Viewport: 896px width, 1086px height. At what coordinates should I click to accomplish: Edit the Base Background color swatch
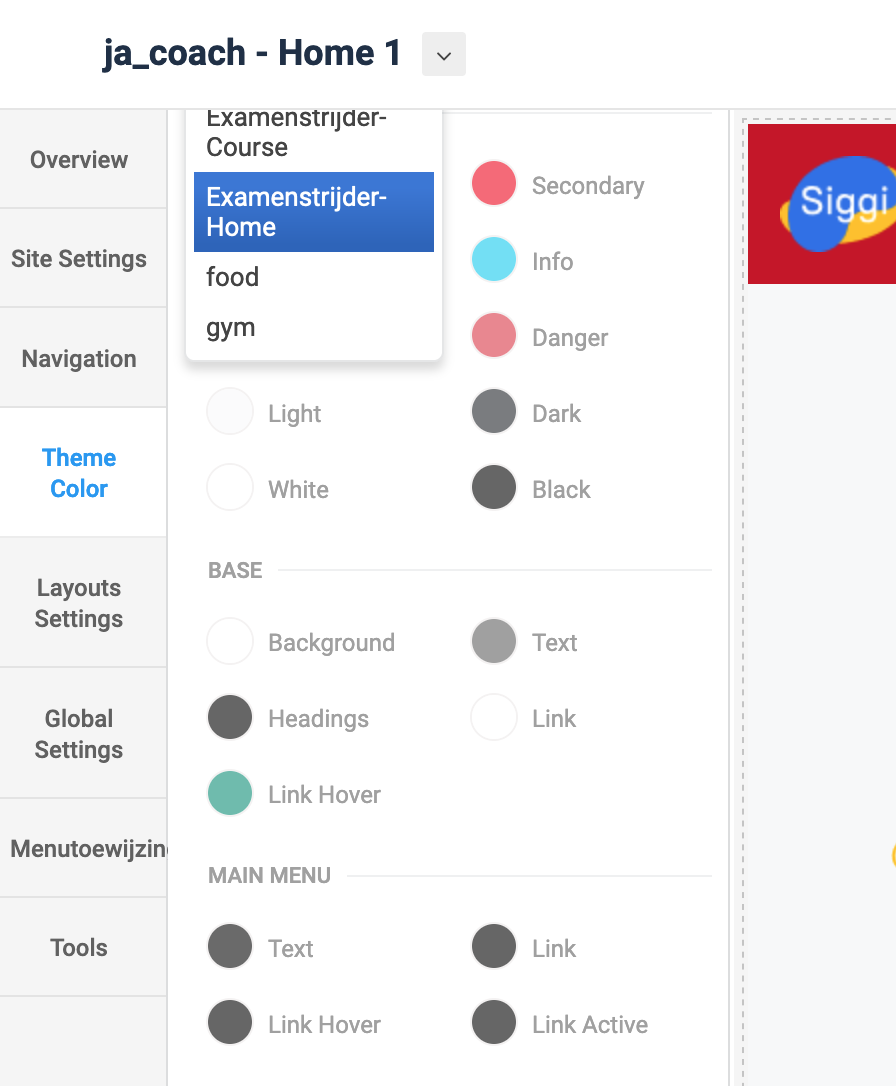[x=230, y=642]
